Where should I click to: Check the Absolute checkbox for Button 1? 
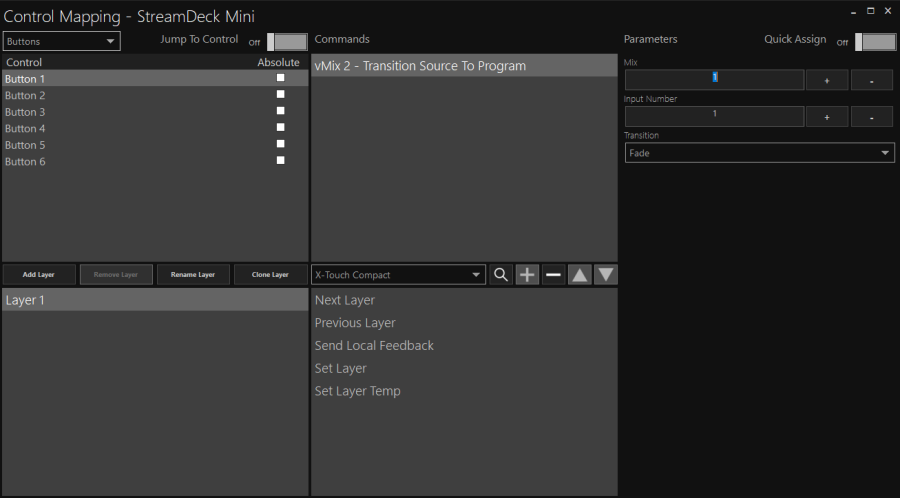coord(281,78)
